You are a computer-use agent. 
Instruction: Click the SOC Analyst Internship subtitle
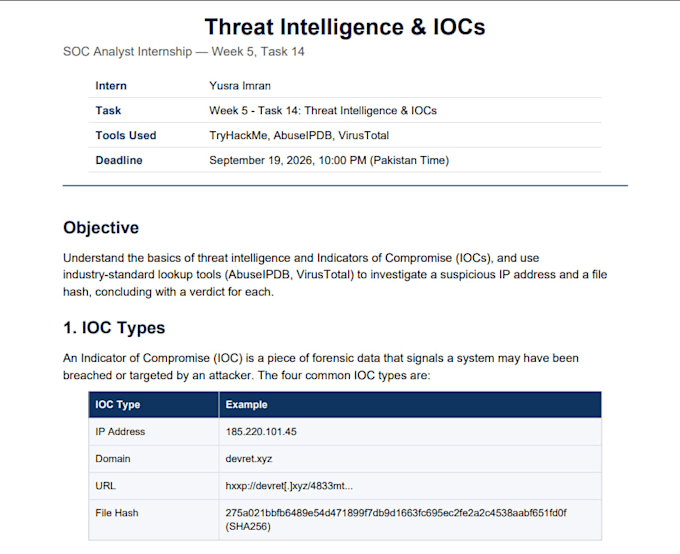[183, 52]
